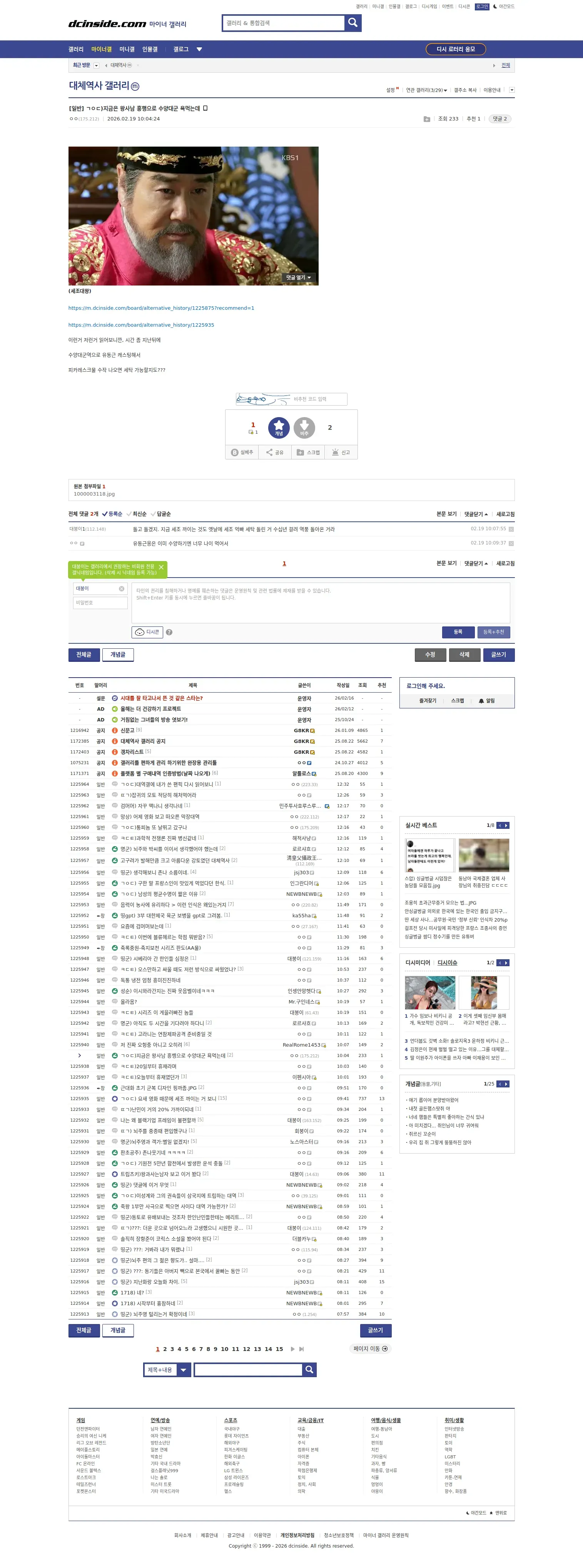
Task: Click the 실베추 button
Action: click(x=242, y=452)
